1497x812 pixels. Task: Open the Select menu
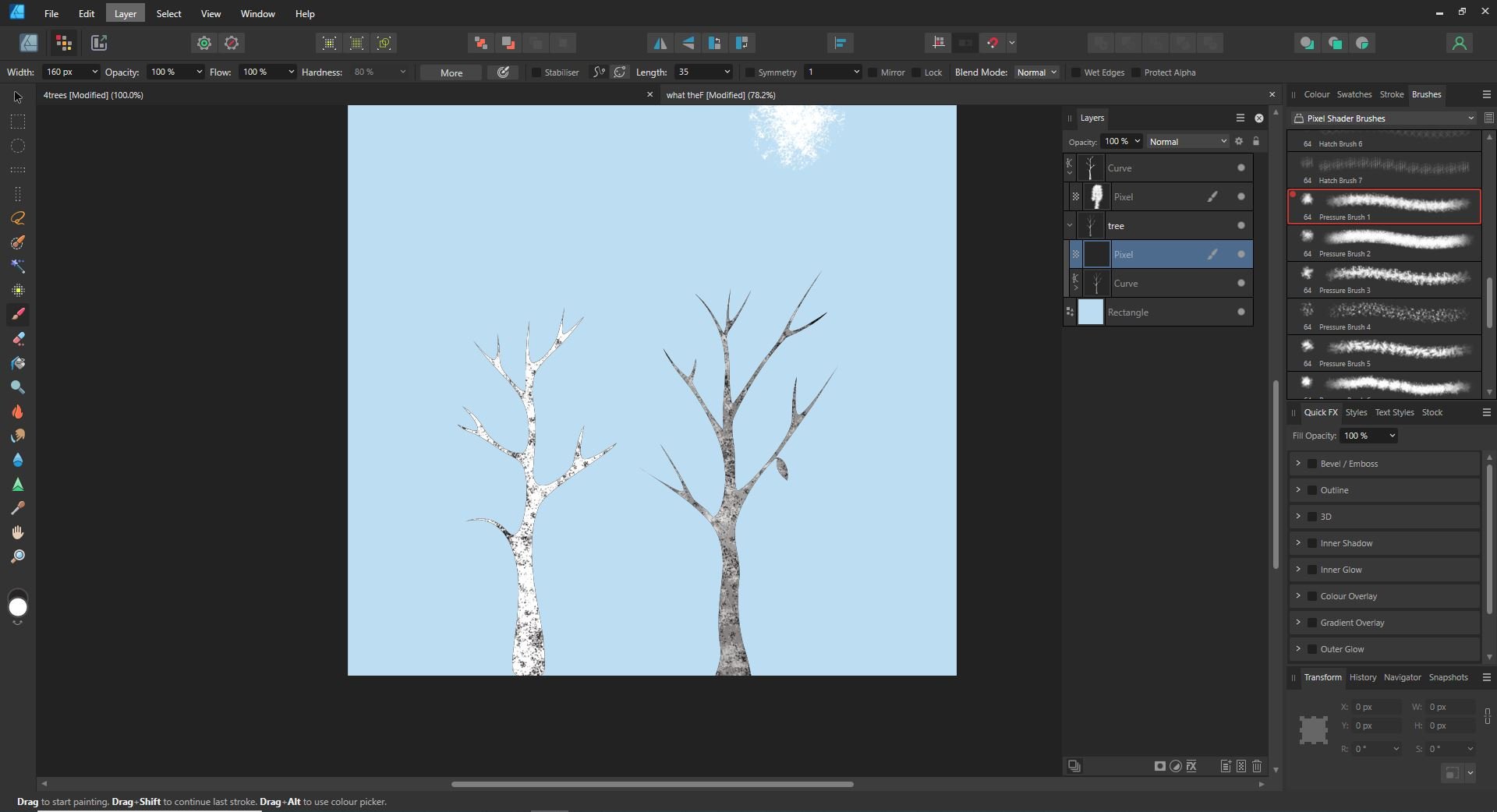click(x=168, y=13)
